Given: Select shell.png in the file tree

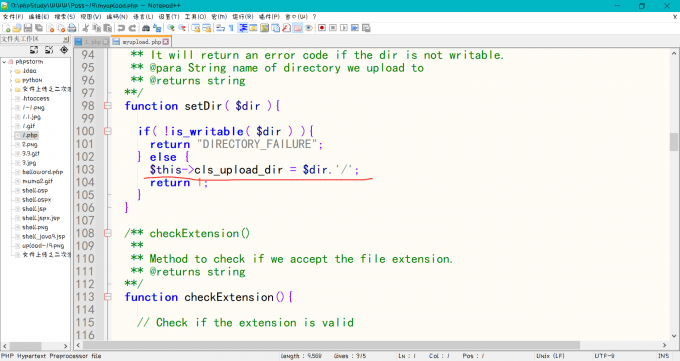Looking at the screenshot, I should (35, 227).
